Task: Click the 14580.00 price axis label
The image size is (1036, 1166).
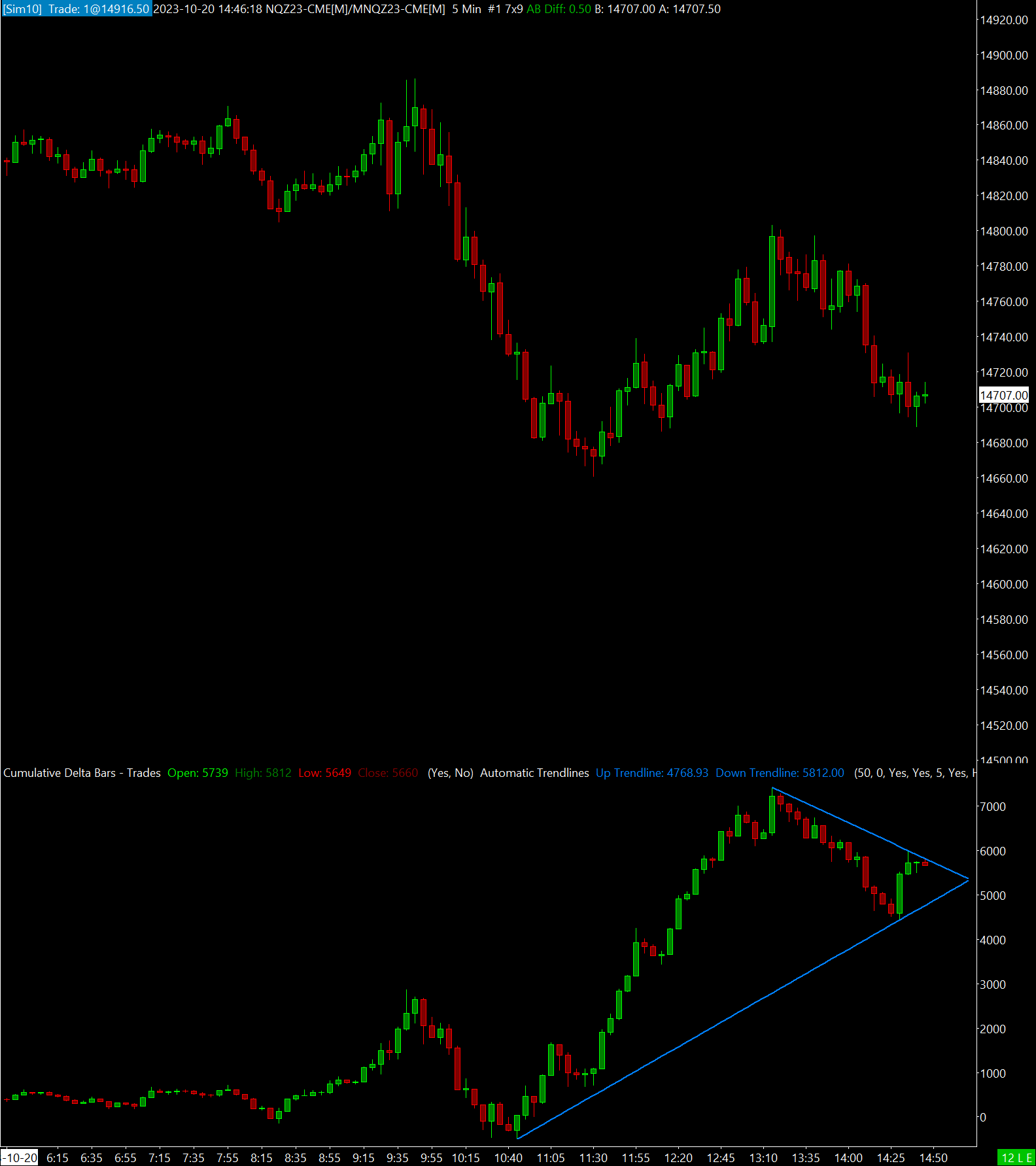Action: 1004,620
